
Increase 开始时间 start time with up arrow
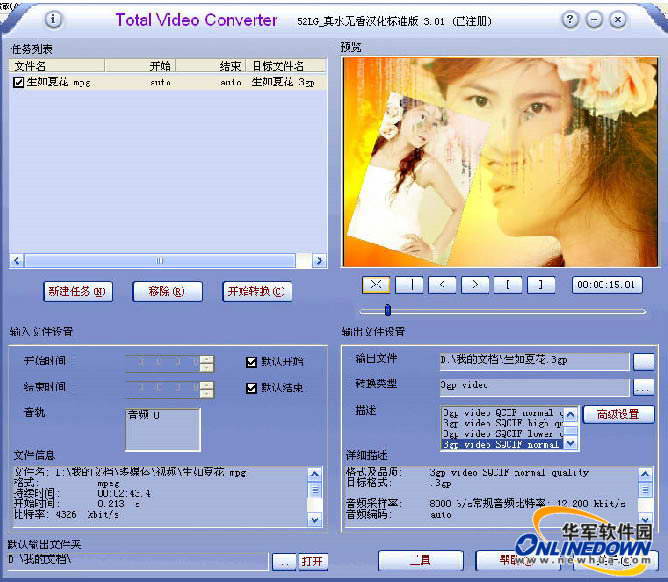click(207, 359)
